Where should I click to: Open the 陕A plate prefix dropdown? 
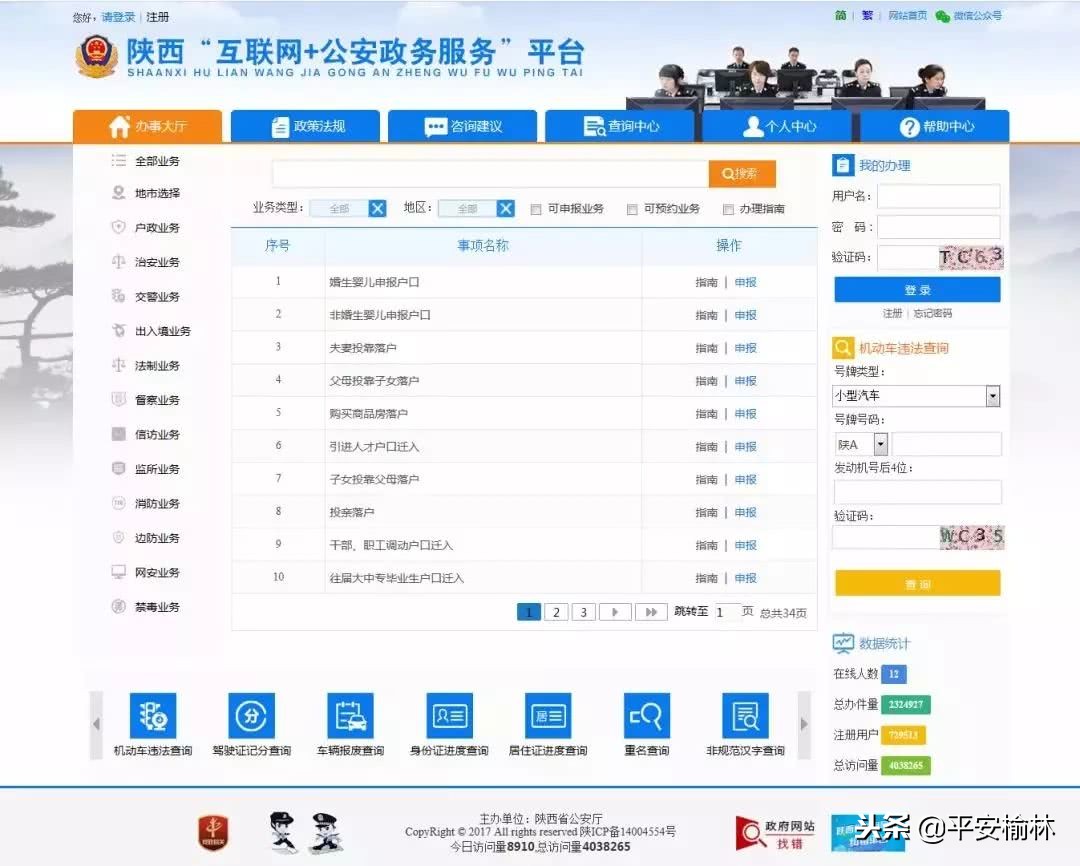pyautogui.click(x=861, y=444)
